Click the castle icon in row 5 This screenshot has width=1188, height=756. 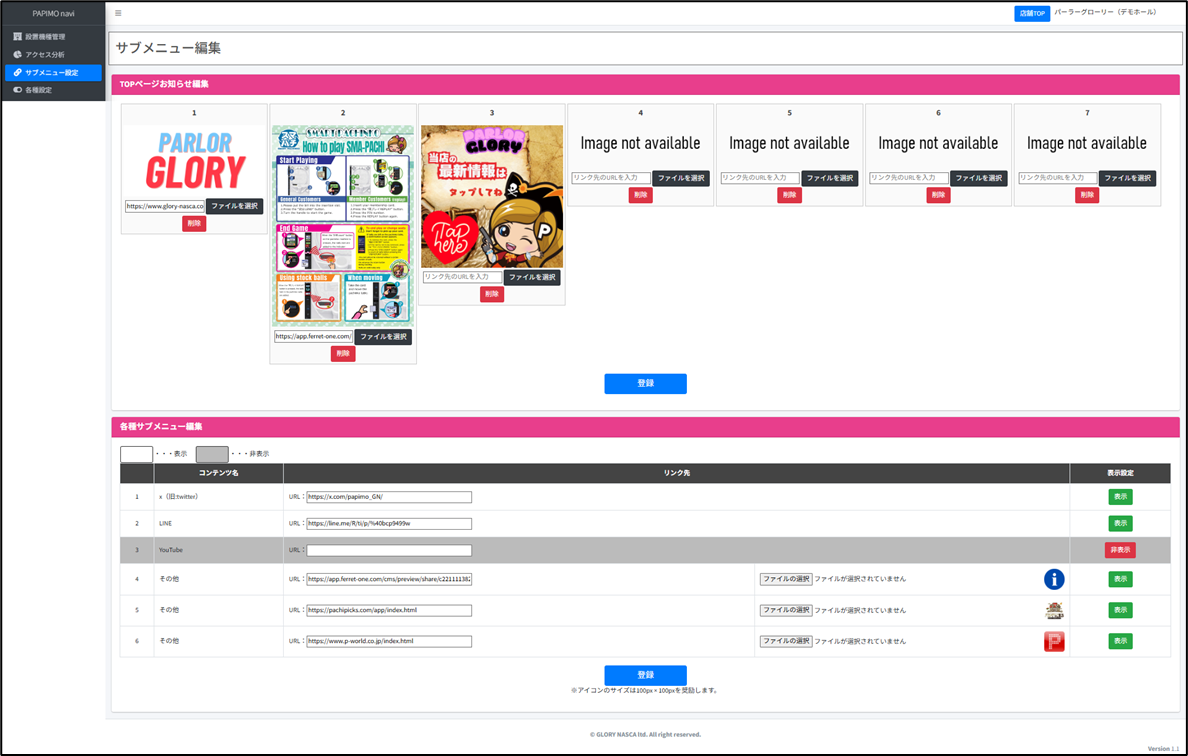[x=1053, y=610]
